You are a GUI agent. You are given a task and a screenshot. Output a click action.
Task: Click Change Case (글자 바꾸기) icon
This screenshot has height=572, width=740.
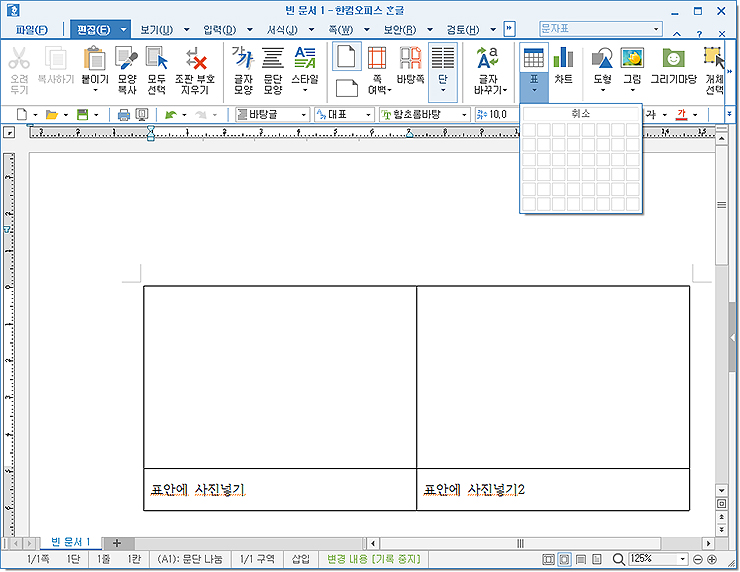click(x=488, y=59)
